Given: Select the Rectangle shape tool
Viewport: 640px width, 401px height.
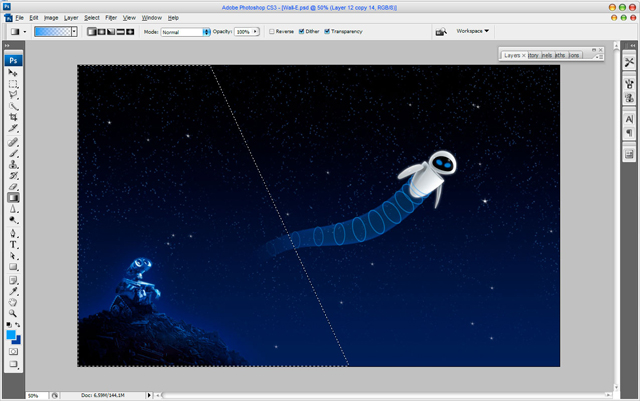Looking at the screenshot, I should coord(13,267).
